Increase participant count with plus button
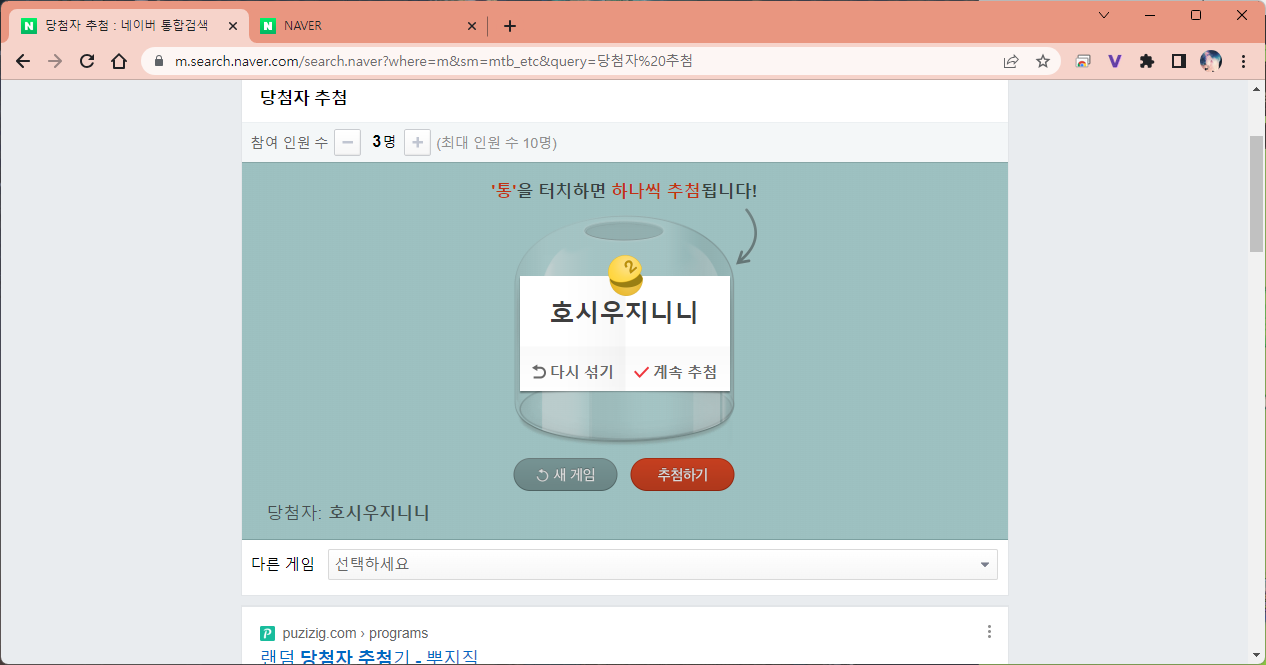 [417, 142]
